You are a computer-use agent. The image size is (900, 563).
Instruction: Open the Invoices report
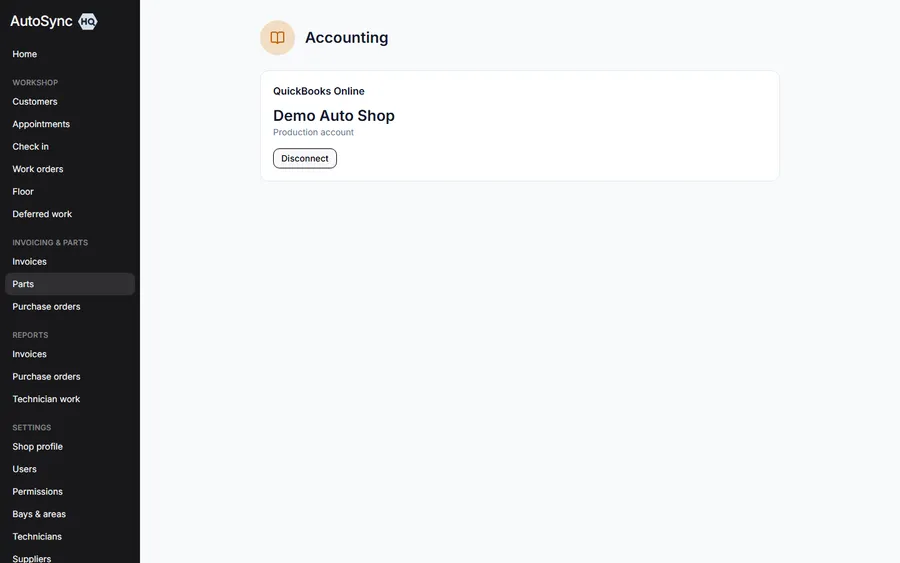[x=29, y=354]
